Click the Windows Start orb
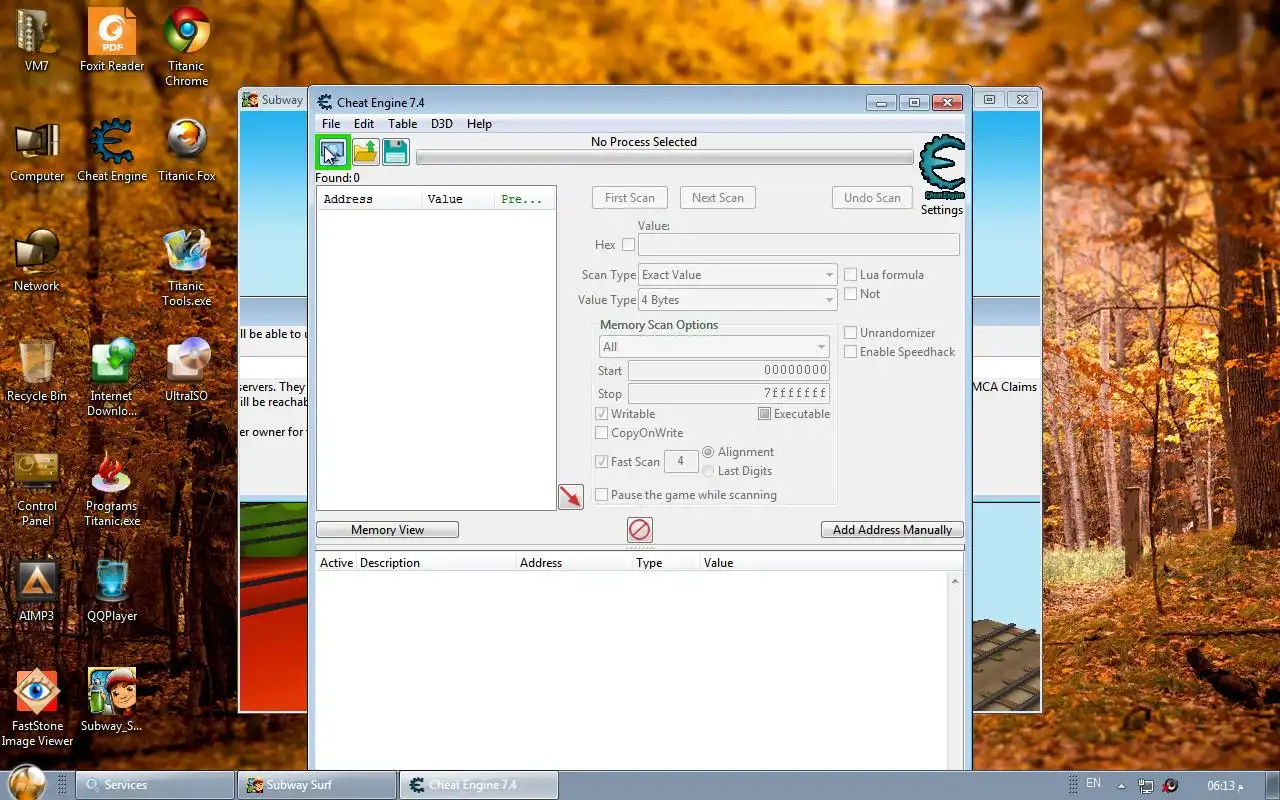Screen dimensions: 1280x800 tap(26, 783)
